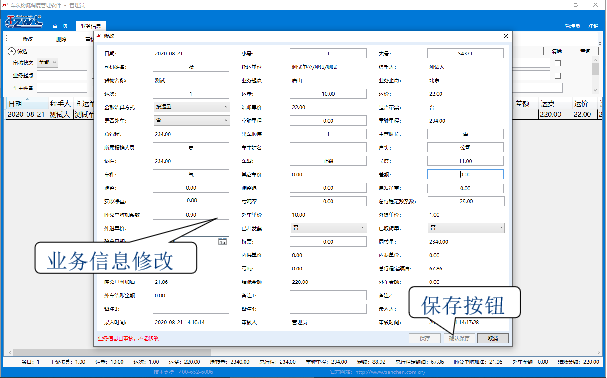The image size is (607, 378).
Task: Collapse the filter panel with the circle arrow
Action: tap(12, 51)
